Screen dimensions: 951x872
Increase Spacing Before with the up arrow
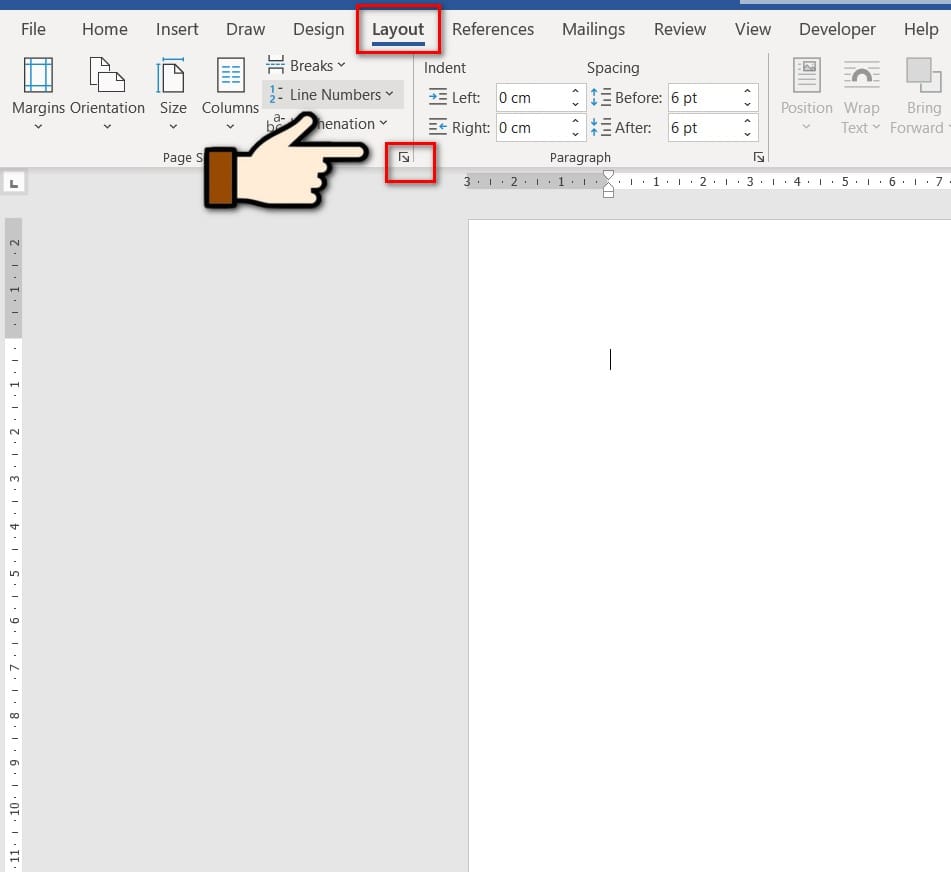click(x=747, y=91)
